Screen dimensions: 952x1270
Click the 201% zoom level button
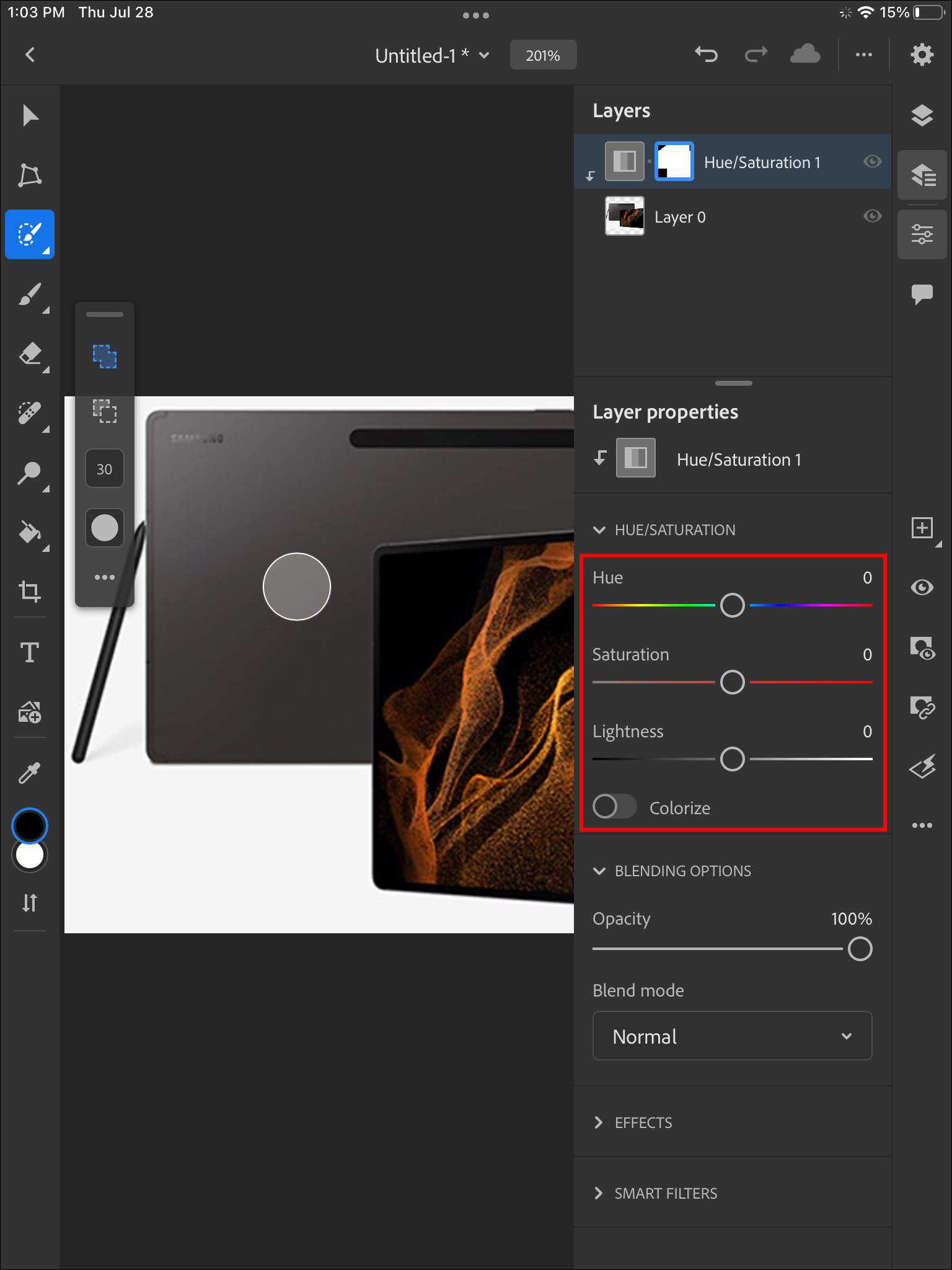click(543, 56)
